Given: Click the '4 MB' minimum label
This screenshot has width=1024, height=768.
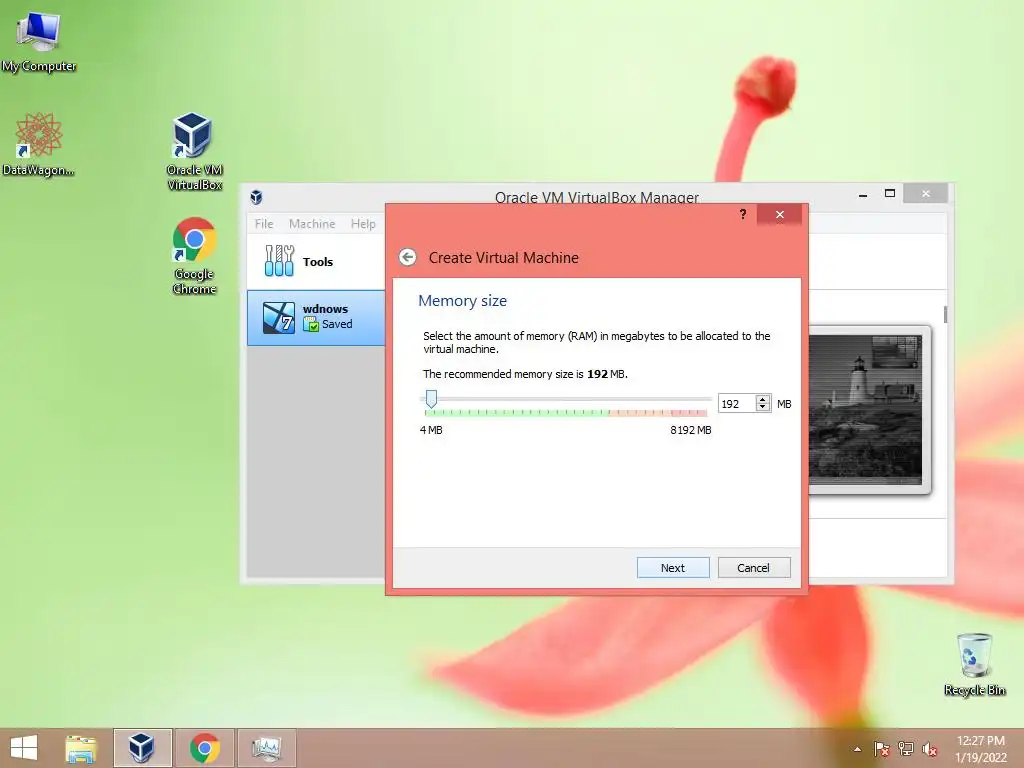Looking at the screenshot, I should click(431, 430).
